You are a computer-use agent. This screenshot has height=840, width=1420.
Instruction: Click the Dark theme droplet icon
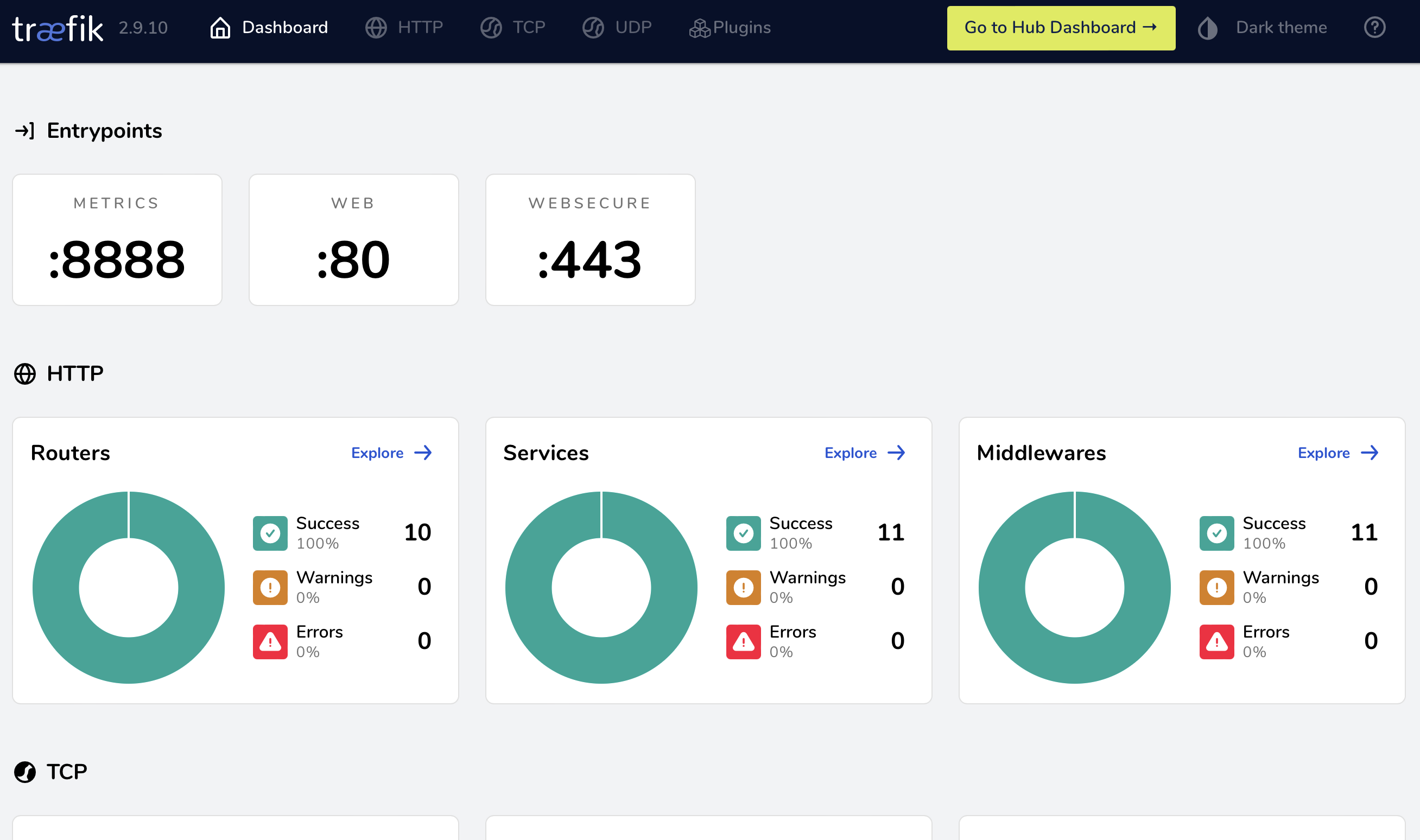1207,28
